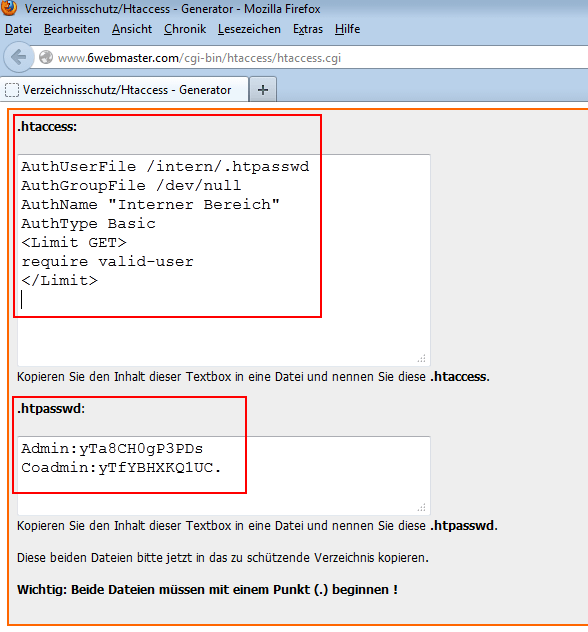Open the Hilfe menu
This screenshot has width=588, height=632.
[347, 29]
